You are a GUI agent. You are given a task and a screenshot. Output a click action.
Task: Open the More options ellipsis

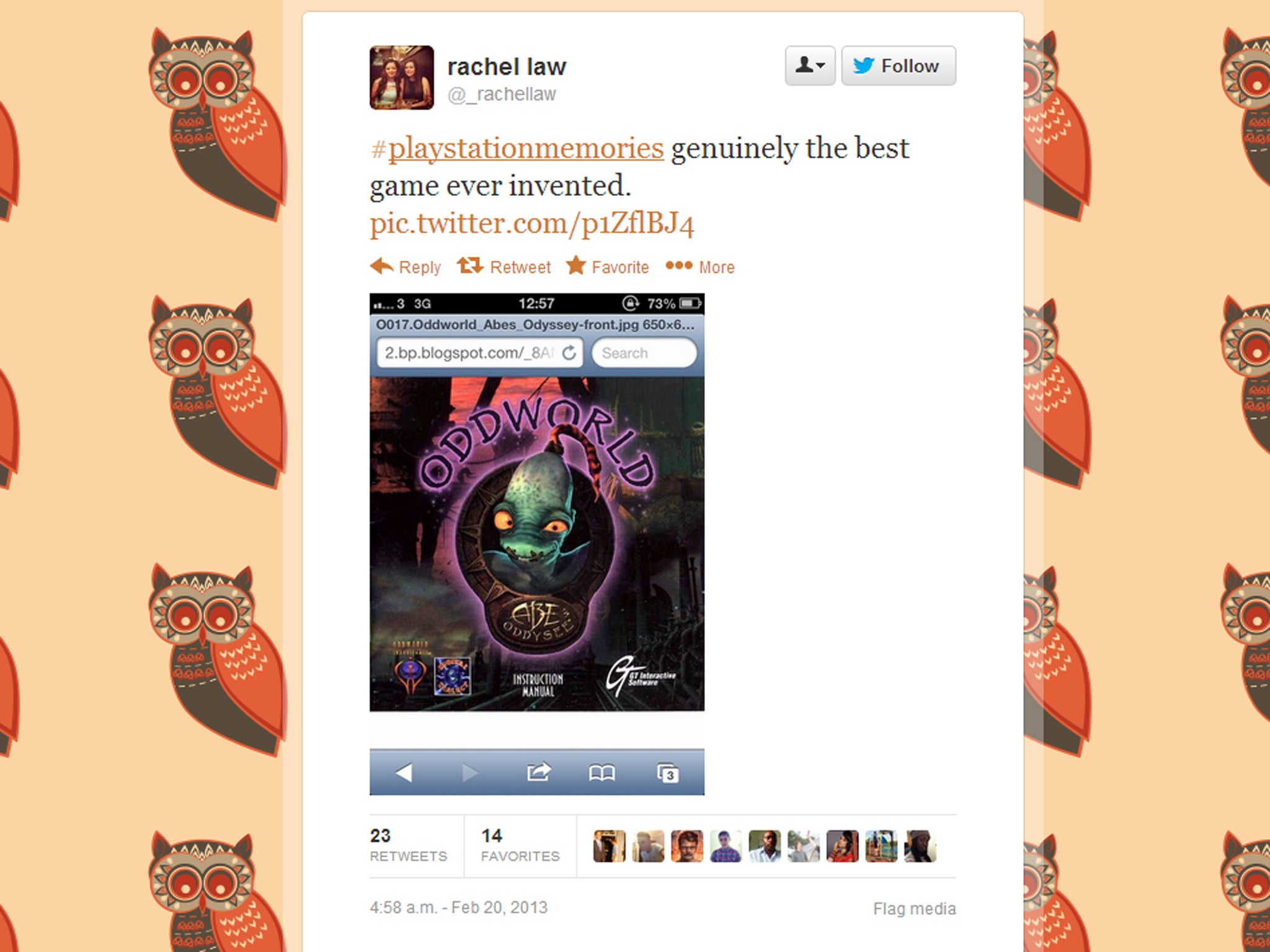click(x=678, y=266)
